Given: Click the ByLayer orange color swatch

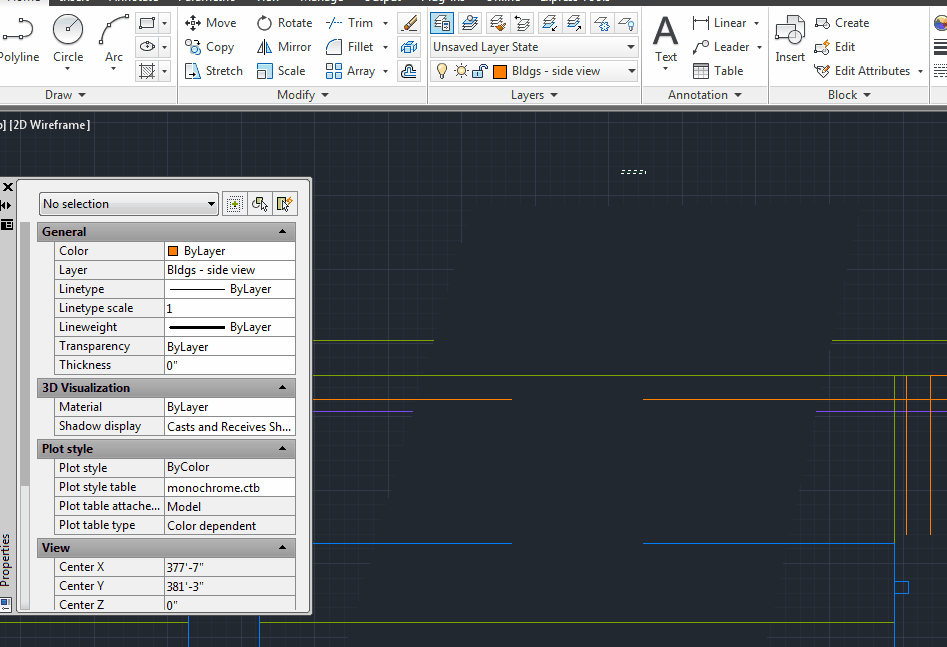Looking at the screenshot, I should tap(173, 251).
